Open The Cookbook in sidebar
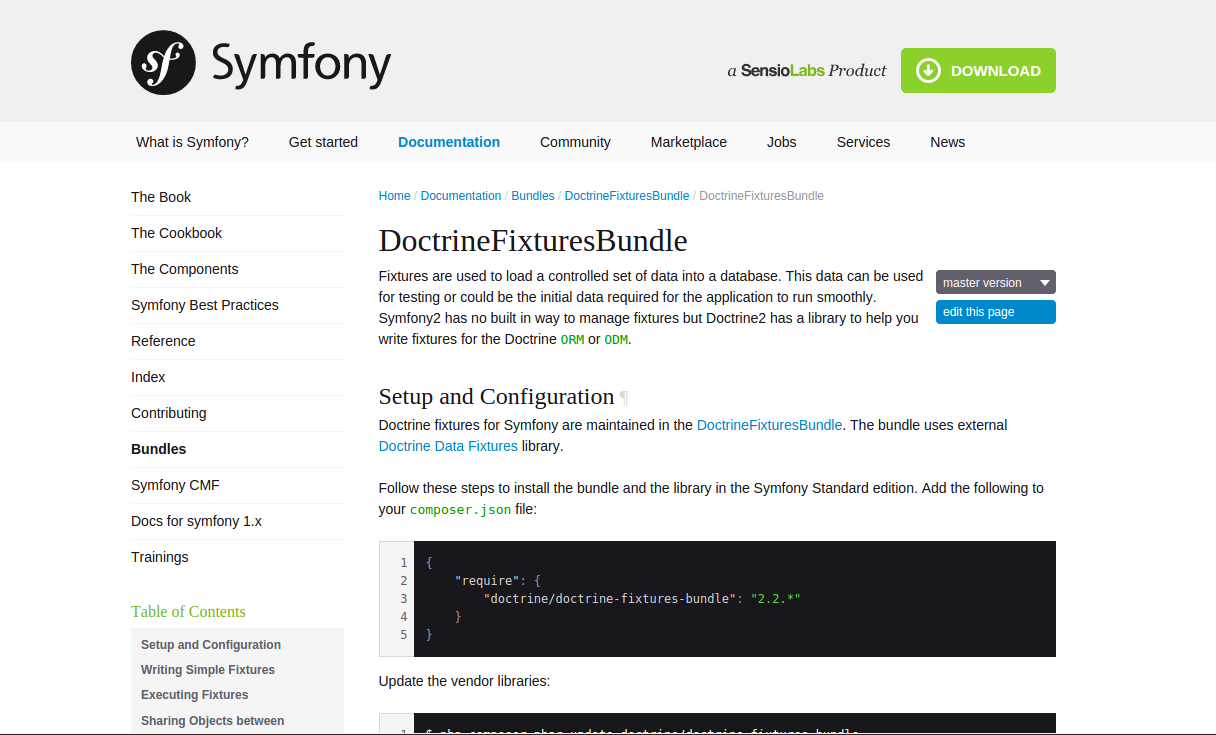This screenshot has width=1216, height=735. 176,233
